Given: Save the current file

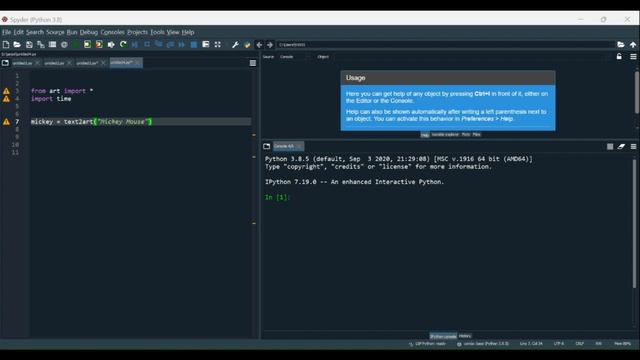Looking at the screenshot, I should pos(29,44).
